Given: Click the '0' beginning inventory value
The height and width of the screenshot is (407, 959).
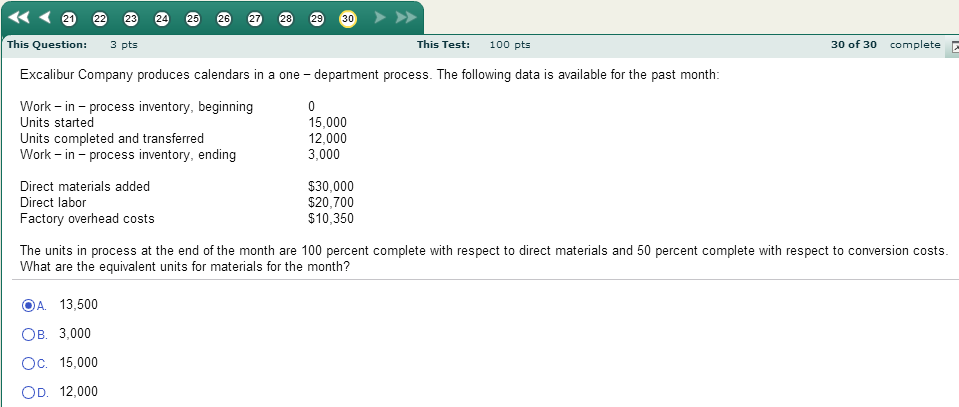Looking at the screenshot, I should point(311,107).
